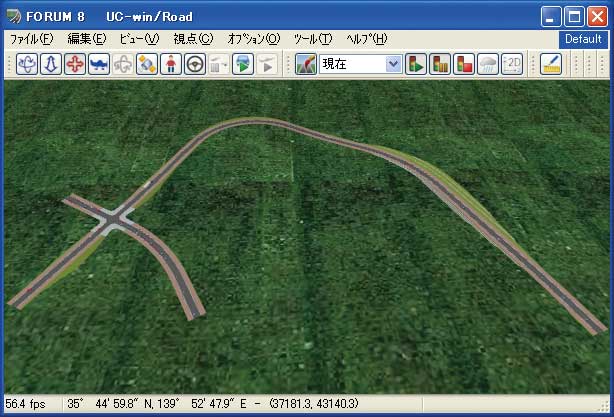
Task: Select the rotate view navigation tool
Action: (27, 64)
